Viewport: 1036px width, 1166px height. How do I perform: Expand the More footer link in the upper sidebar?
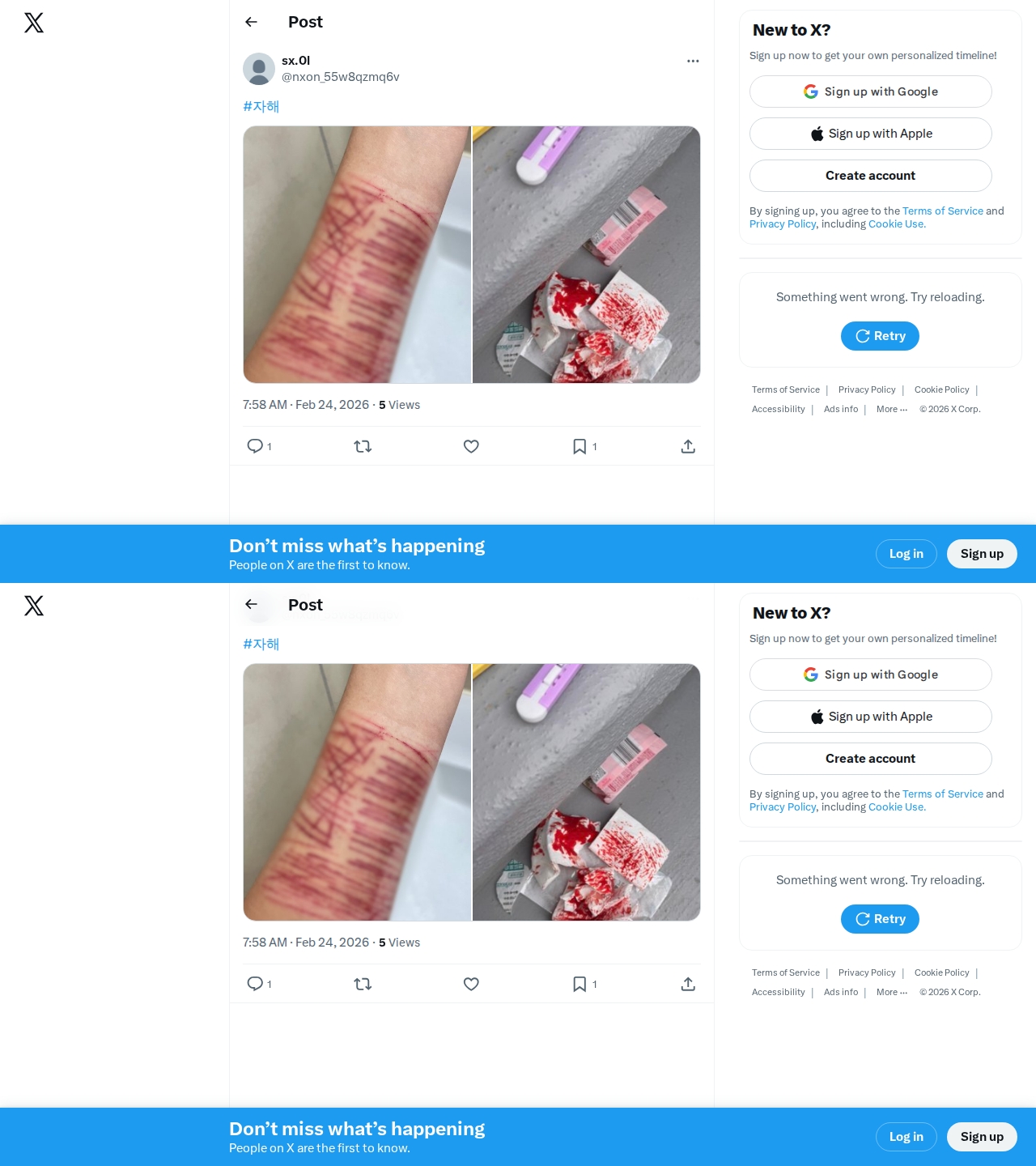pos(892,409)
